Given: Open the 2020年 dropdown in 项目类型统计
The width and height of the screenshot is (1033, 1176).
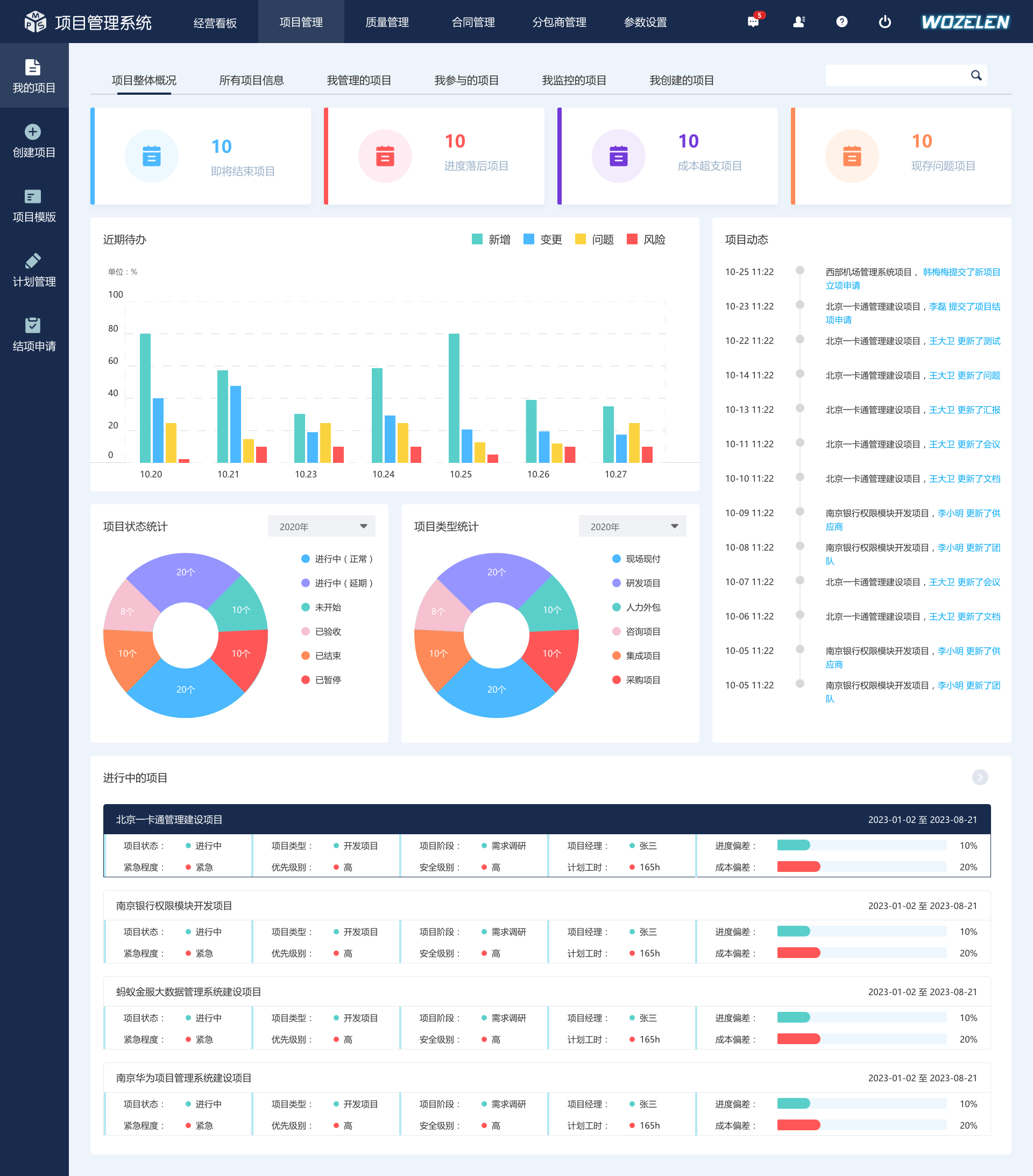Looking at the screenshot, I should (633, 526).
